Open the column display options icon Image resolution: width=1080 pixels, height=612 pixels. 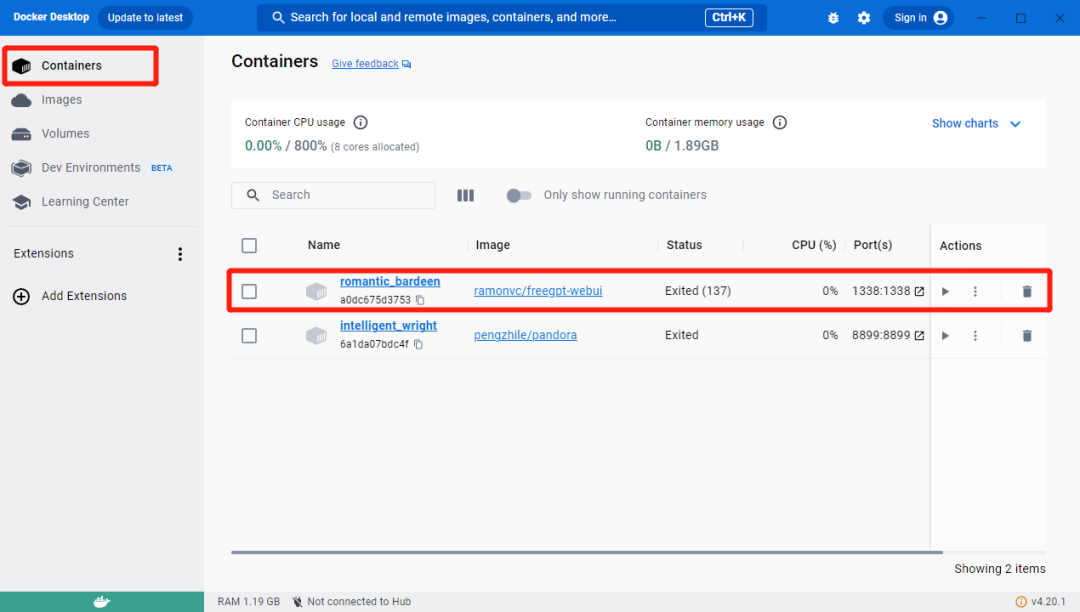point(466,196)
